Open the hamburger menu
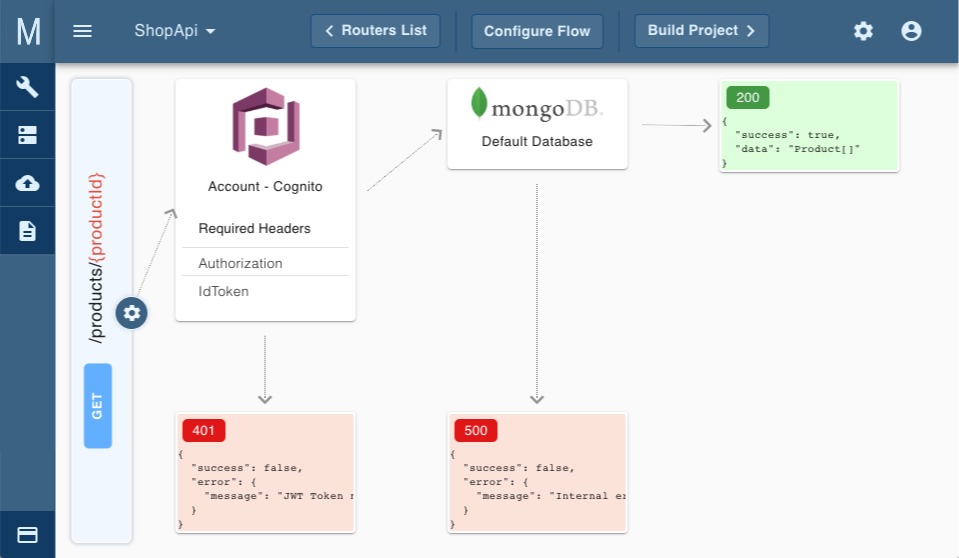This screenshot has width=959, height=558. pyautogui.click(x=83, y=31)
